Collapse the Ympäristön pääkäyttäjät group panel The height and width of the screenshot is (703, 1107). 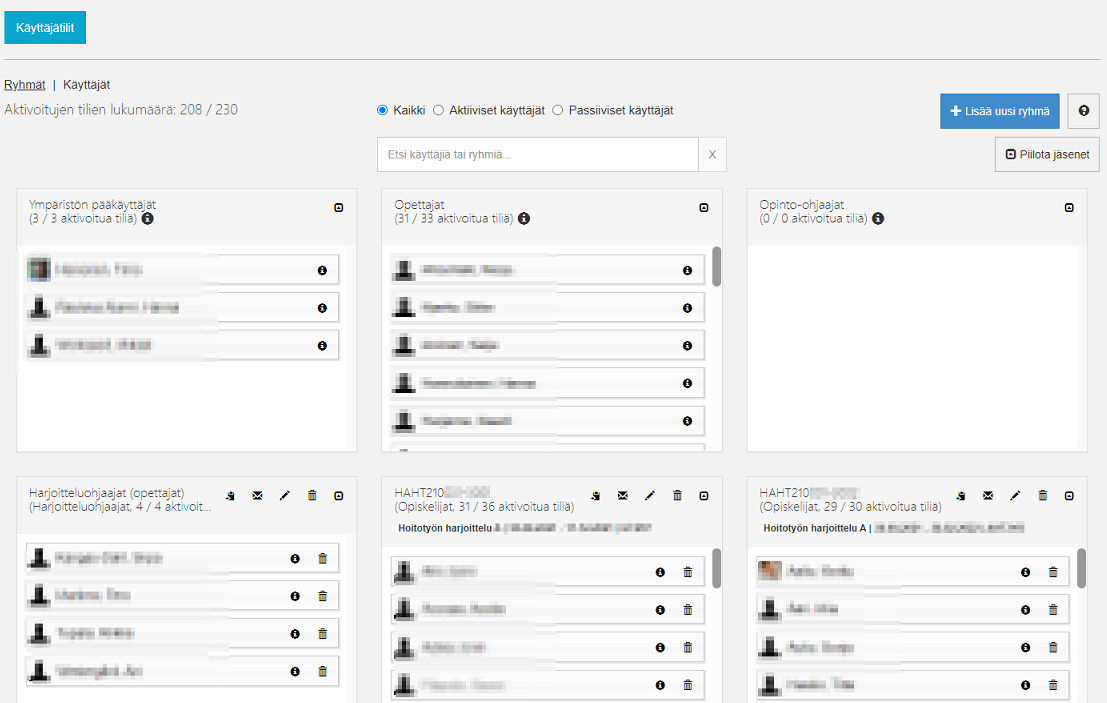[339, 208]
